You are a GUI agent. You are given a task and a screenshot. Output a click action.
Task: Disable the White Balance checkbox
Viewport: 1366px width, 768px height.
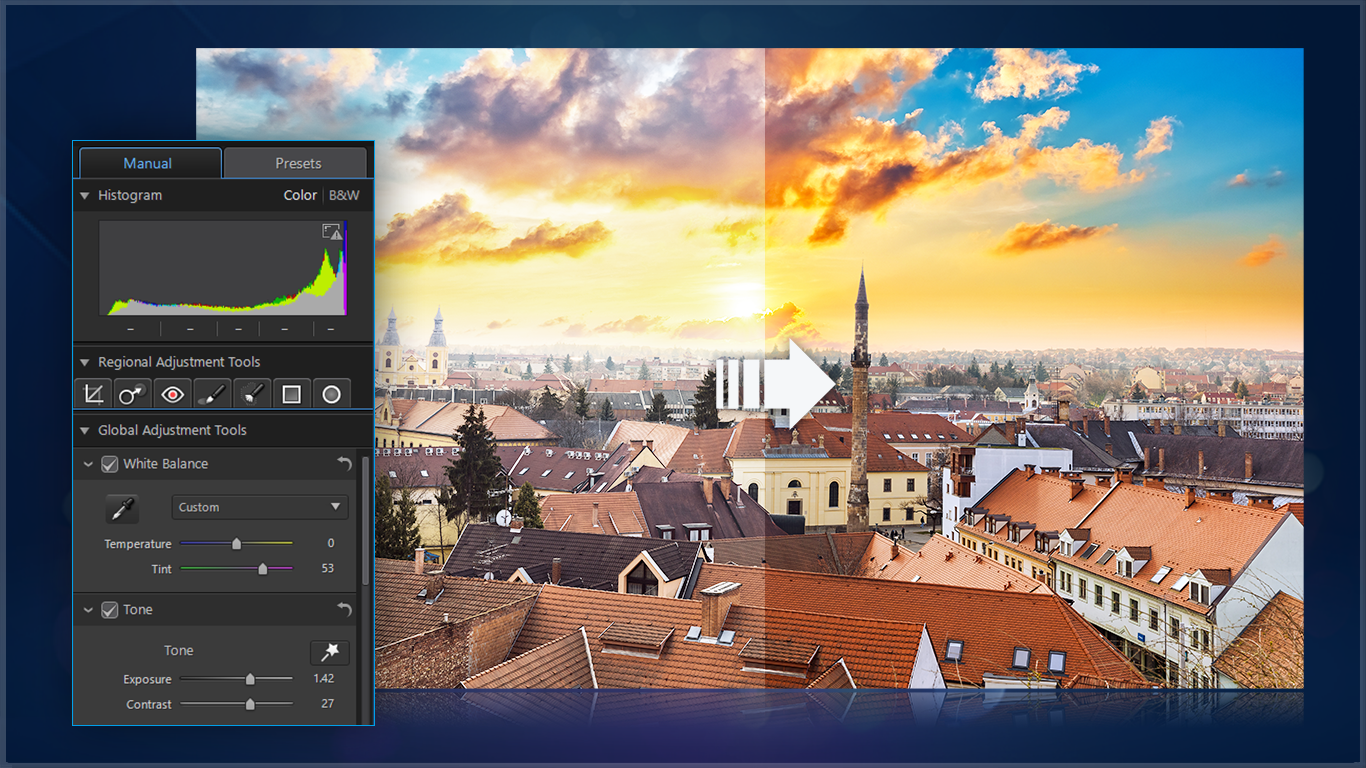(110, 464)
